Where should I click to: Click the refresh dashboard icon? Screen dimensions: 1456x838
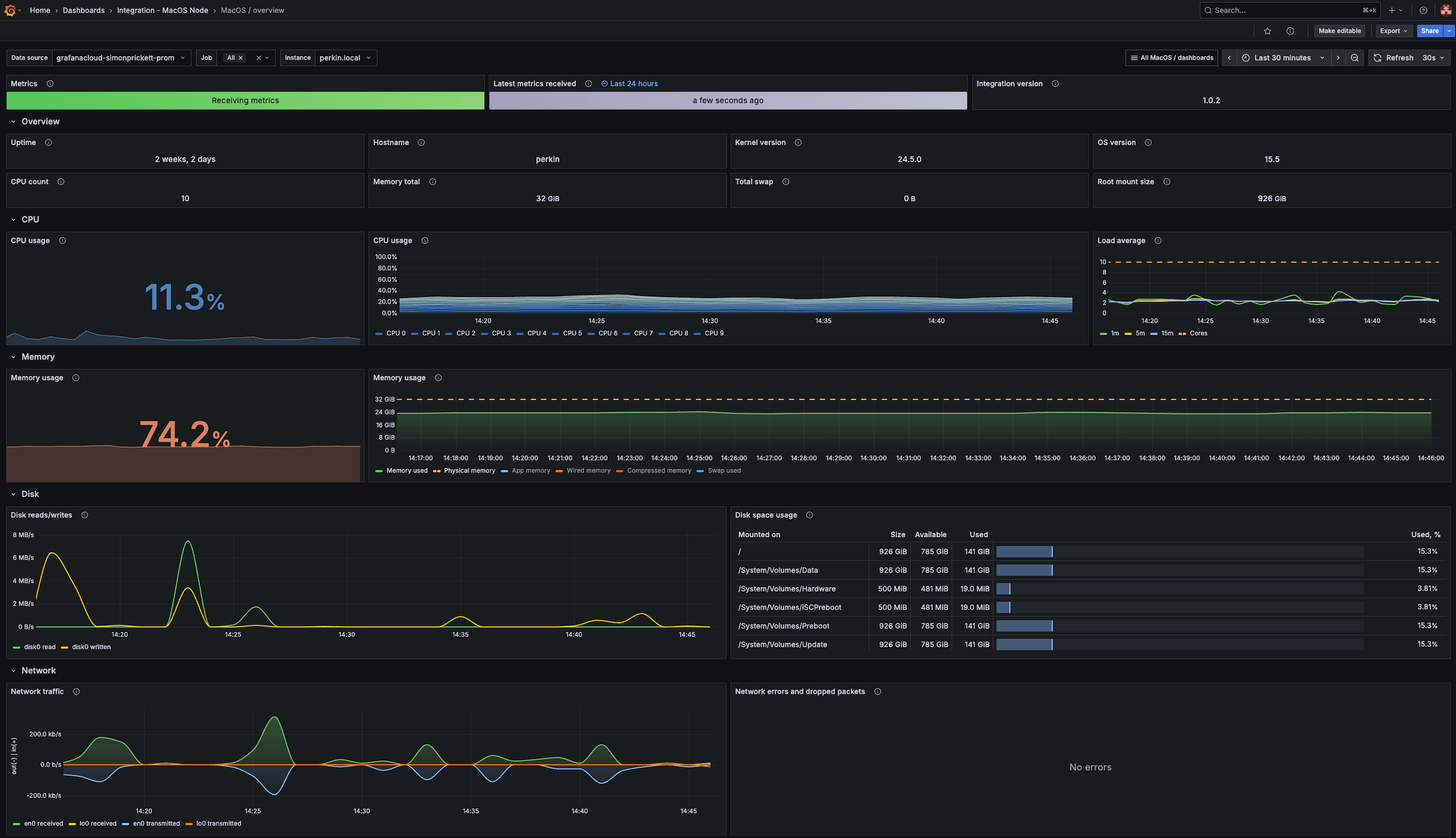pos(1378,57)
